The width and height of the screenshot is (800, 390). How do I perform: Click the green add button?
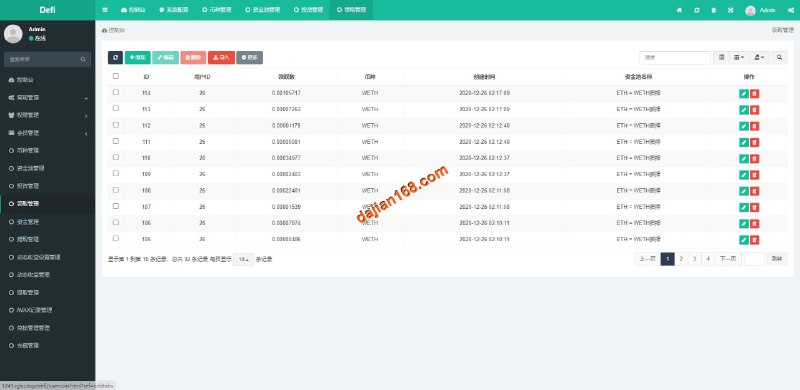138,58
